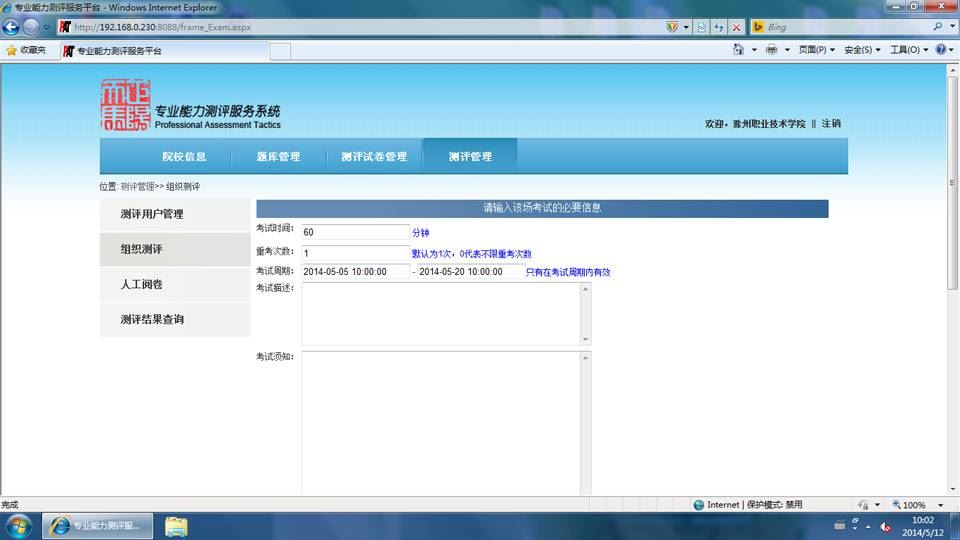Toggle Compatibility View icon in address bar

pos(702,27)
